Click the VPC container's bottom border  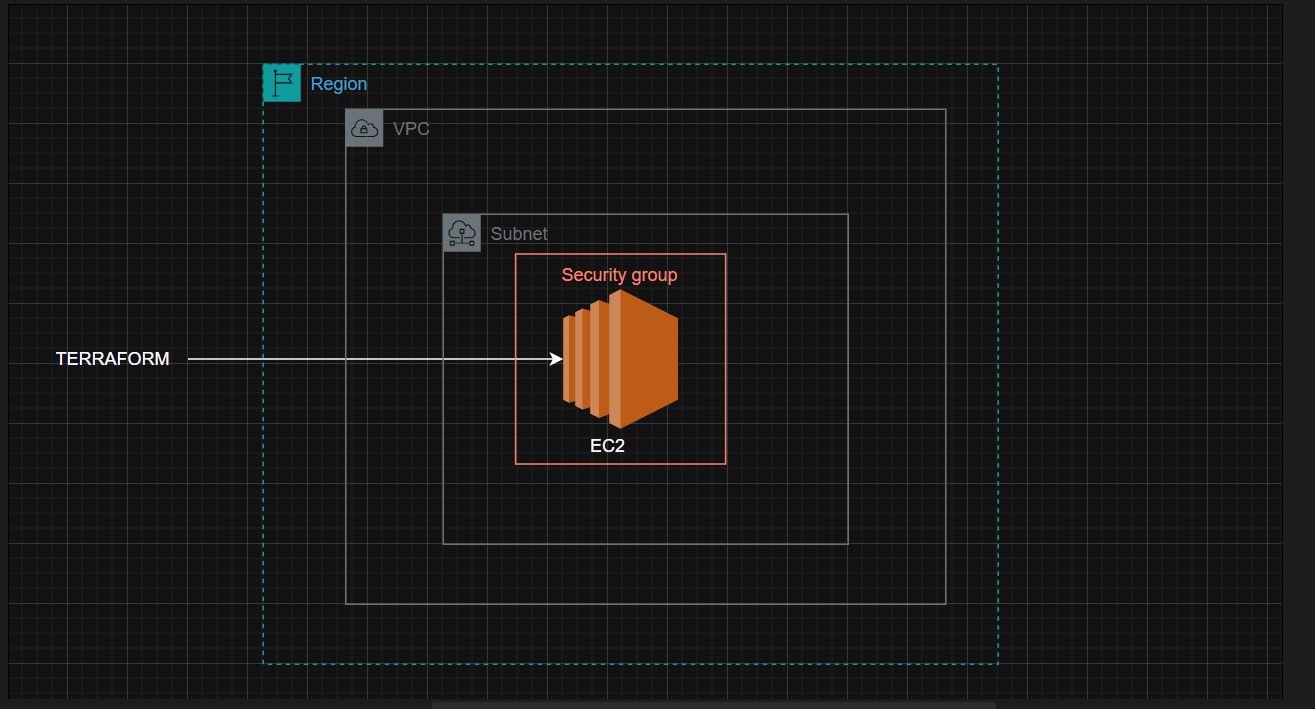click(646, 604)
